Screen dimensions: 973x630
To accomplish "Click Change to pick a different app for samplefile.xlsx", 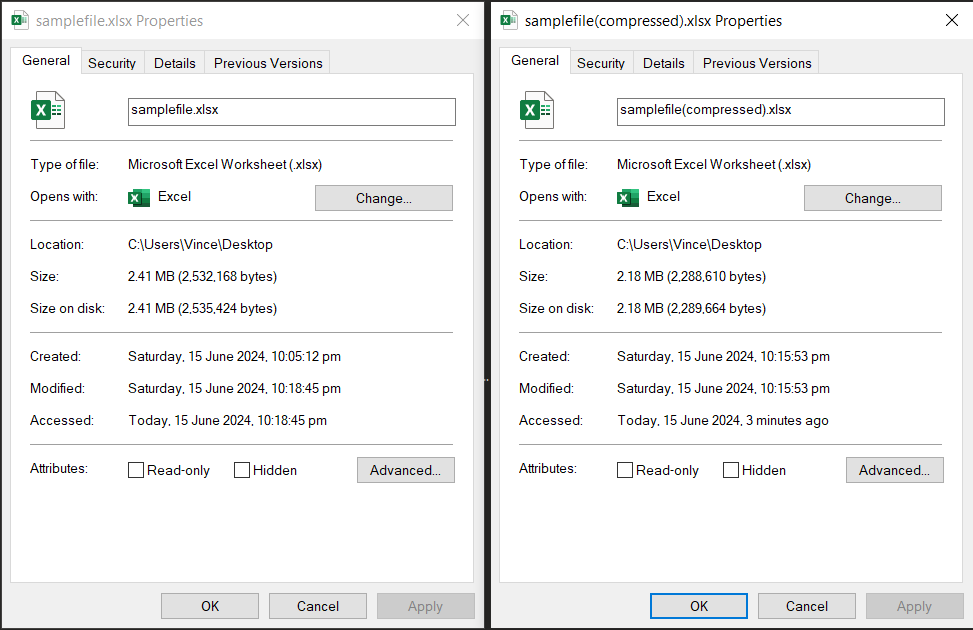I will (x=383, y=197).
